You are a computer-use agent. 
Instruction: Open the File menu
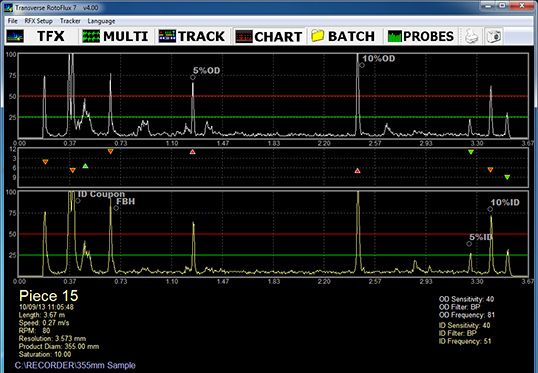[12, 21]
